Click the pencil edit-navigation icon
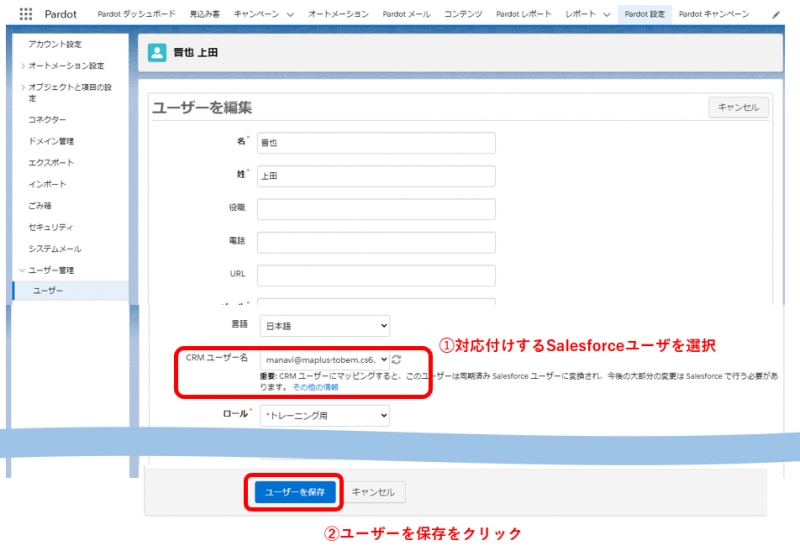Viewport: 800px width, 551px height. (776, 15)
